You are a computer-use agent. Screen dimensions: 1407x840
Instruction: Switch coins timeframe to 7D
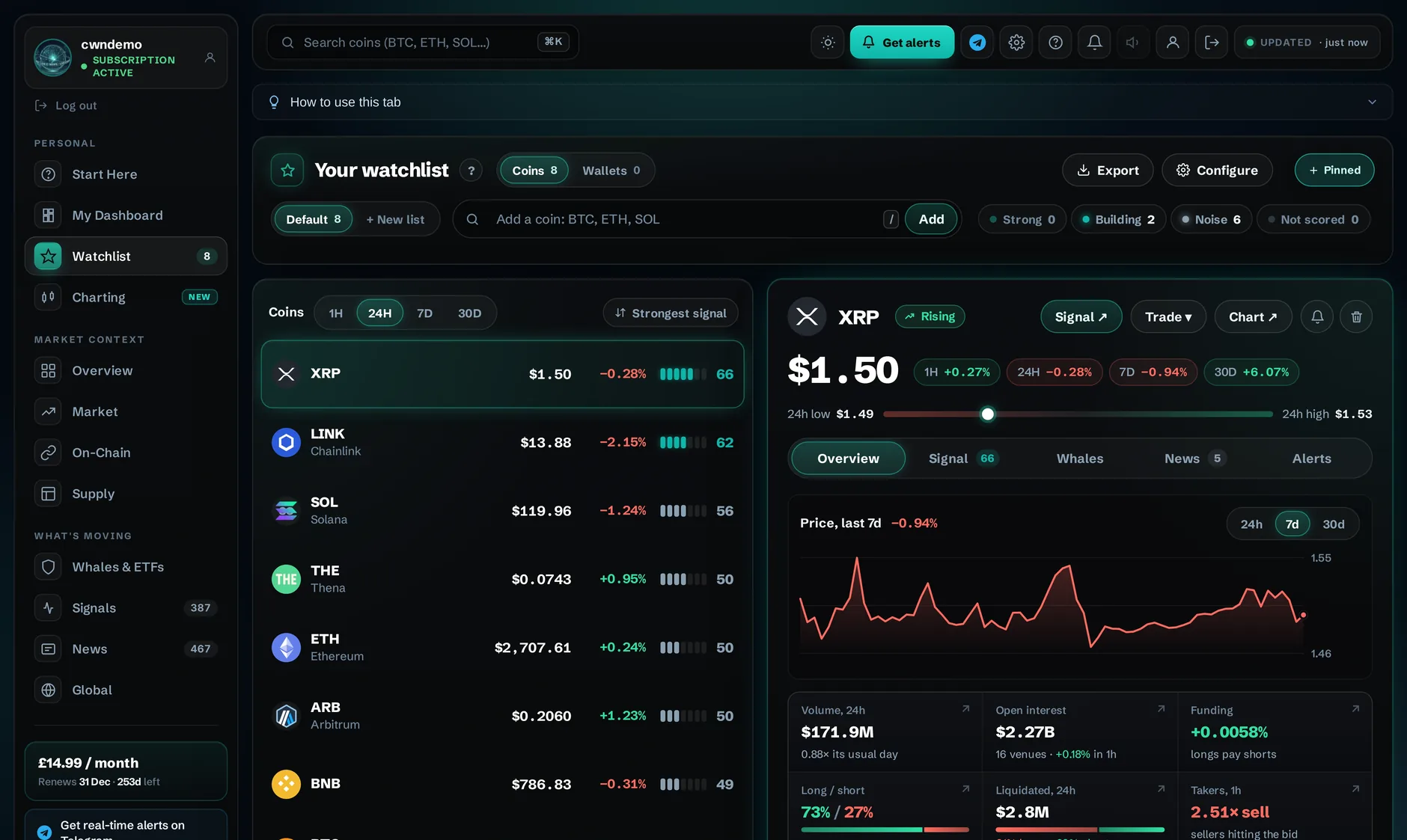pyautogui.click(x=424, y=313)
